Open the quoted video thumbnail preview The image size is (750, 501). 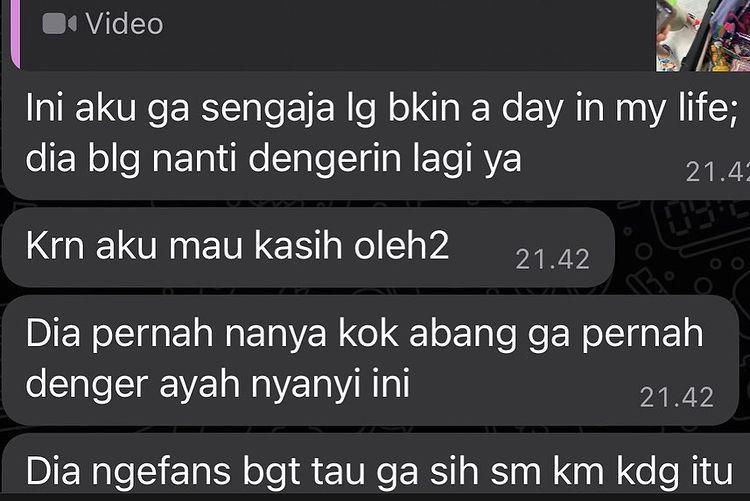pyautogui.click(x=703, y=35)
